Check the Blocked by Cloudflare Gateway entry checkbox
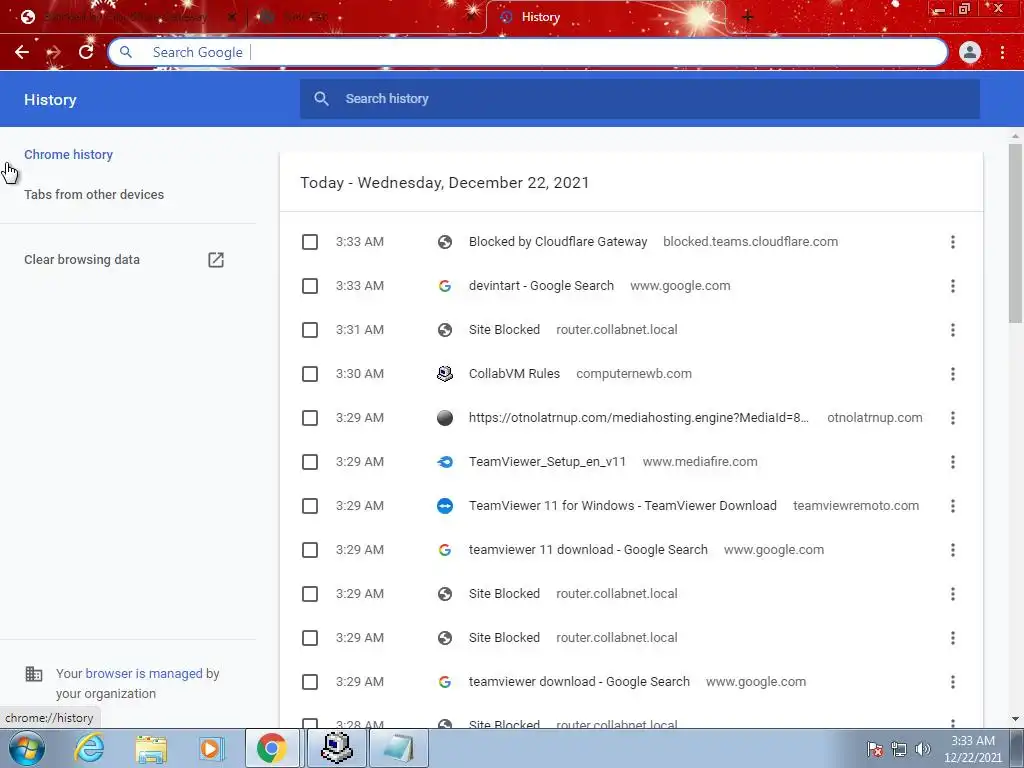The width and height of the screenshot is (1024, 768). pos(310,242)
